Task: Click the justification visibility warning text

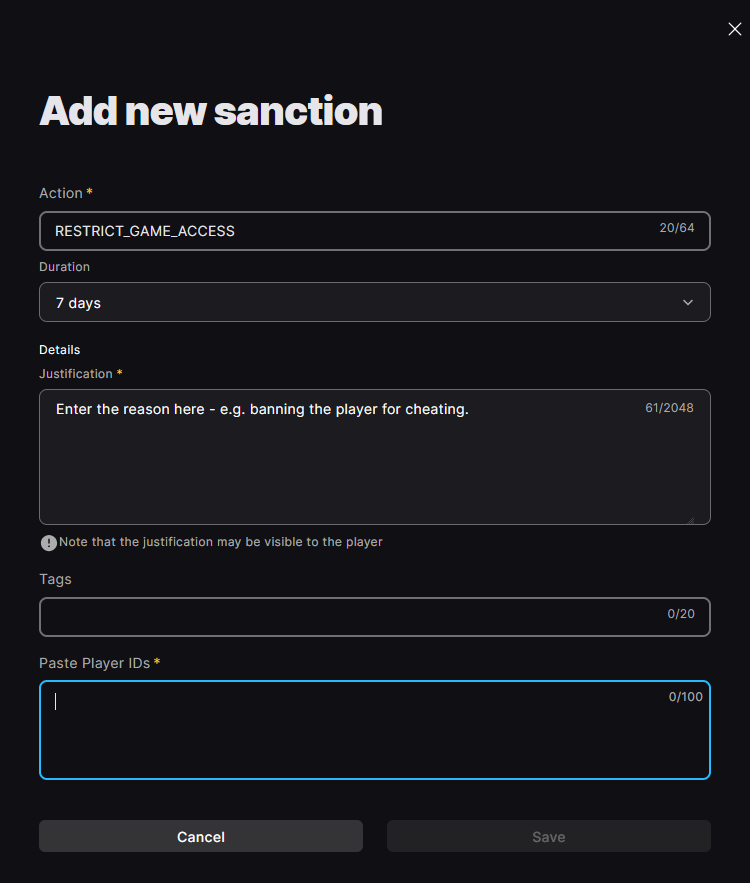Action: point(220,542)
